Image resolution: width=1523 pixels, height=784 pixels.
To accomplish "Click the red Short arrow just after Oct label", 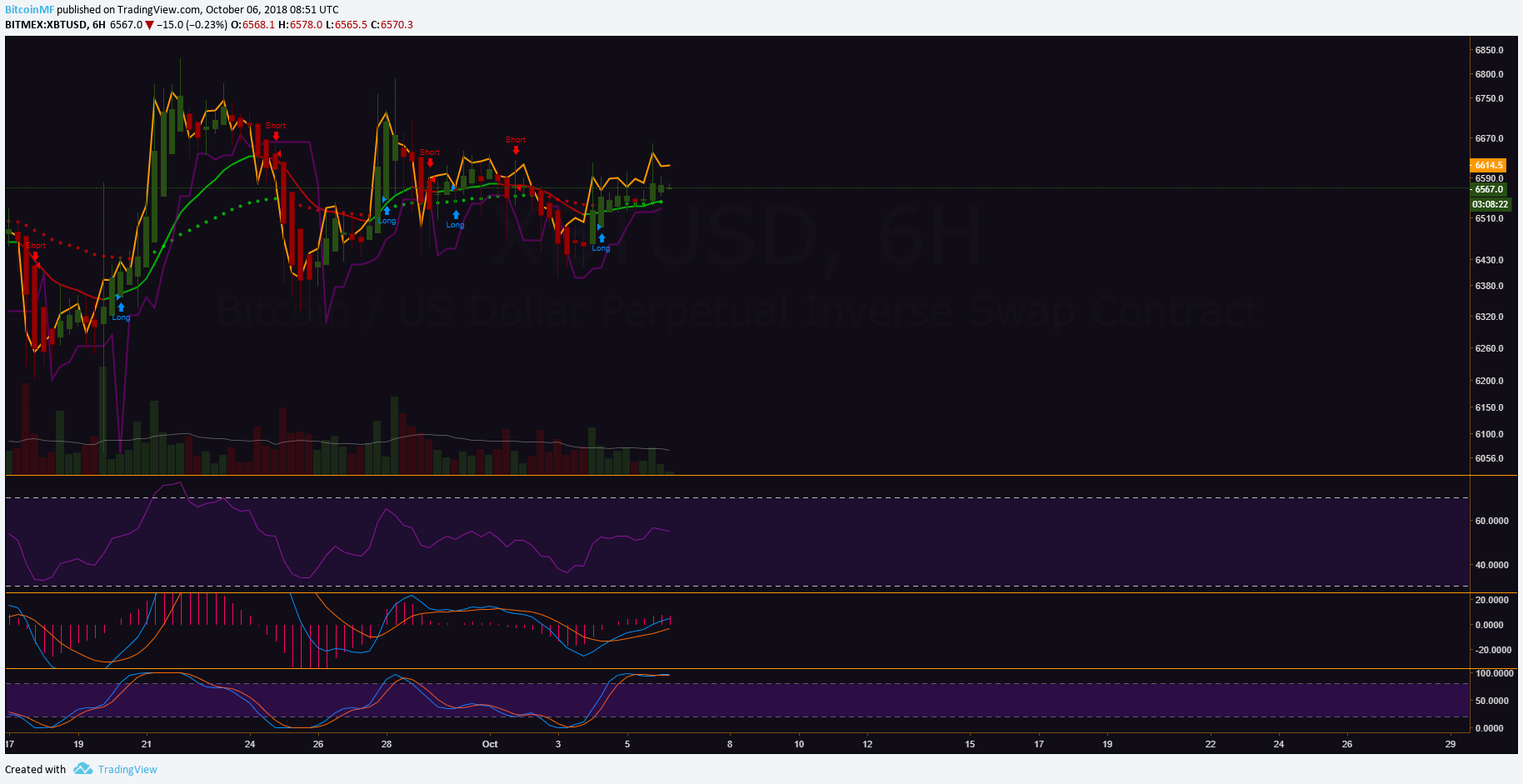I will pos(516,150).
